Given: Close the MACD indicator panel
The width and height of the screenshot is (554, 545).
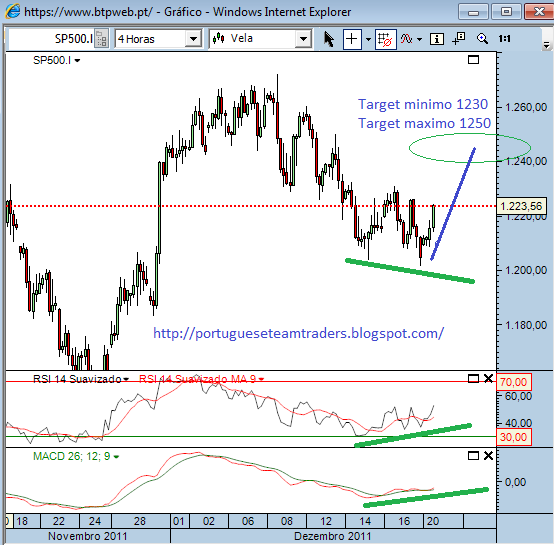Looking at the screenshot, I should [488, 456].
